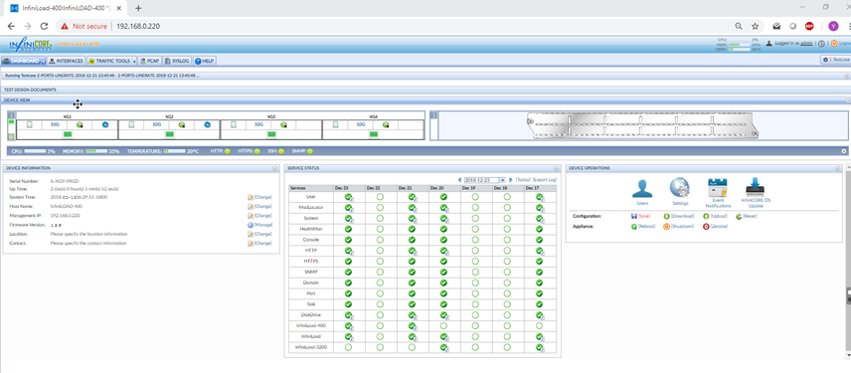Click the XG1 port status icon

(80, 125)
